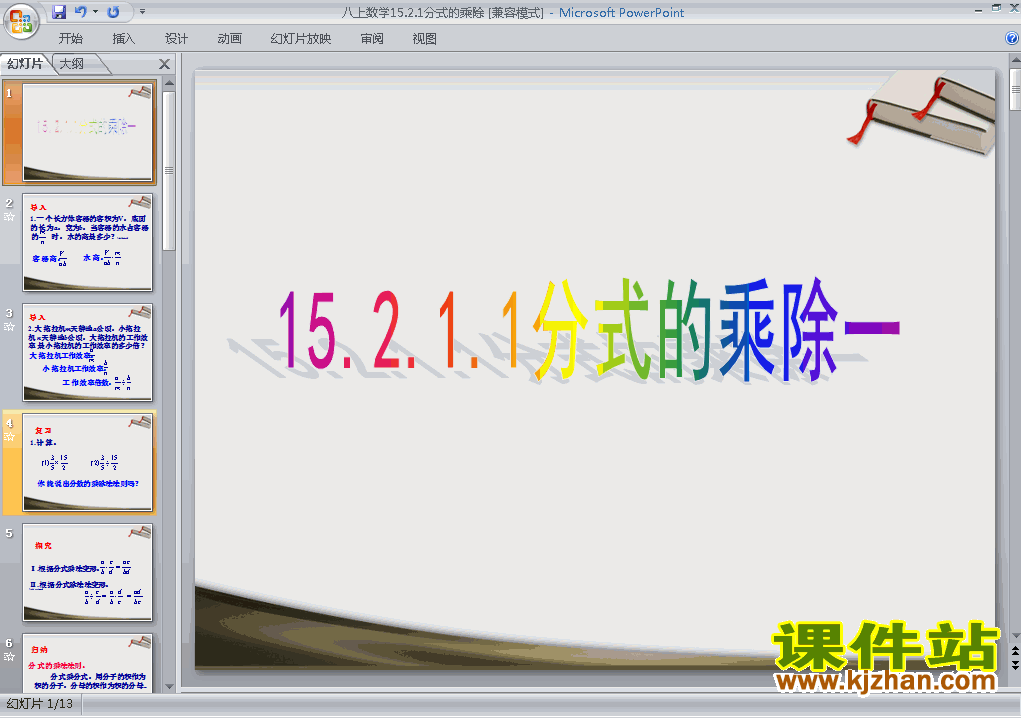The image size is (1021, 718).
Task: Select slide 2 导入 thumbnail
Action: (88, 242)
